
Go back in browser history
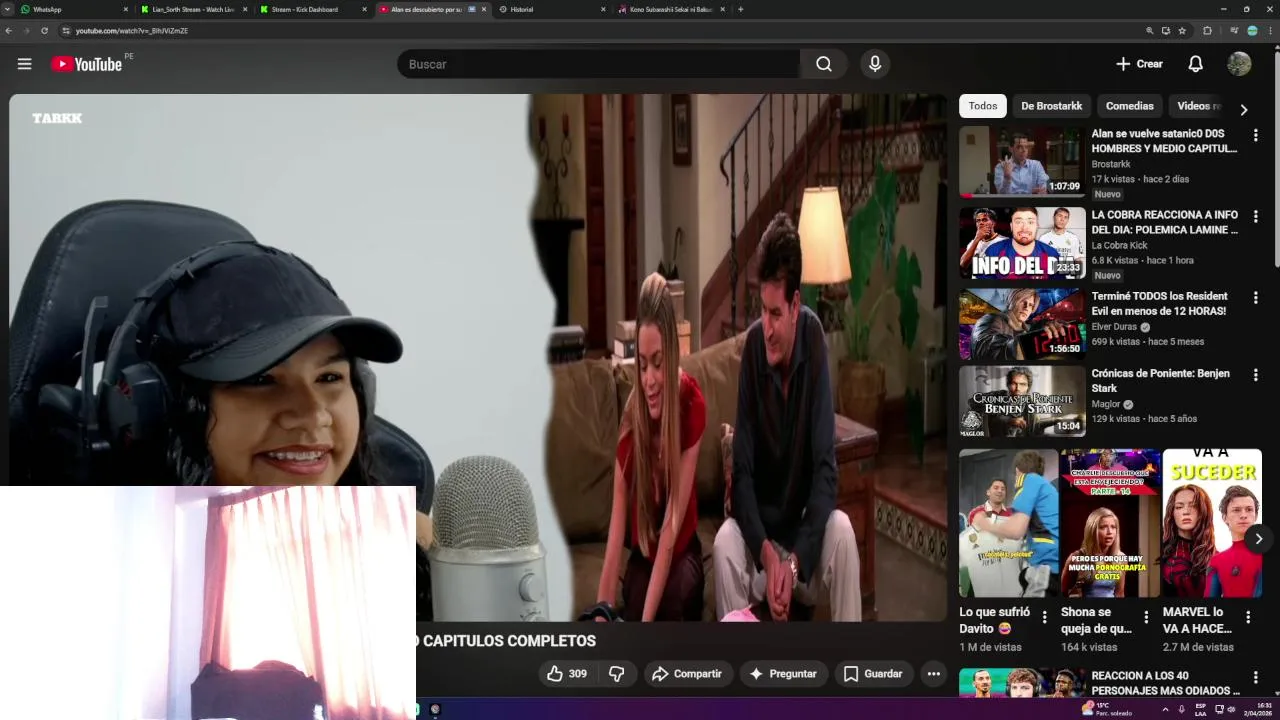(9, 31)
